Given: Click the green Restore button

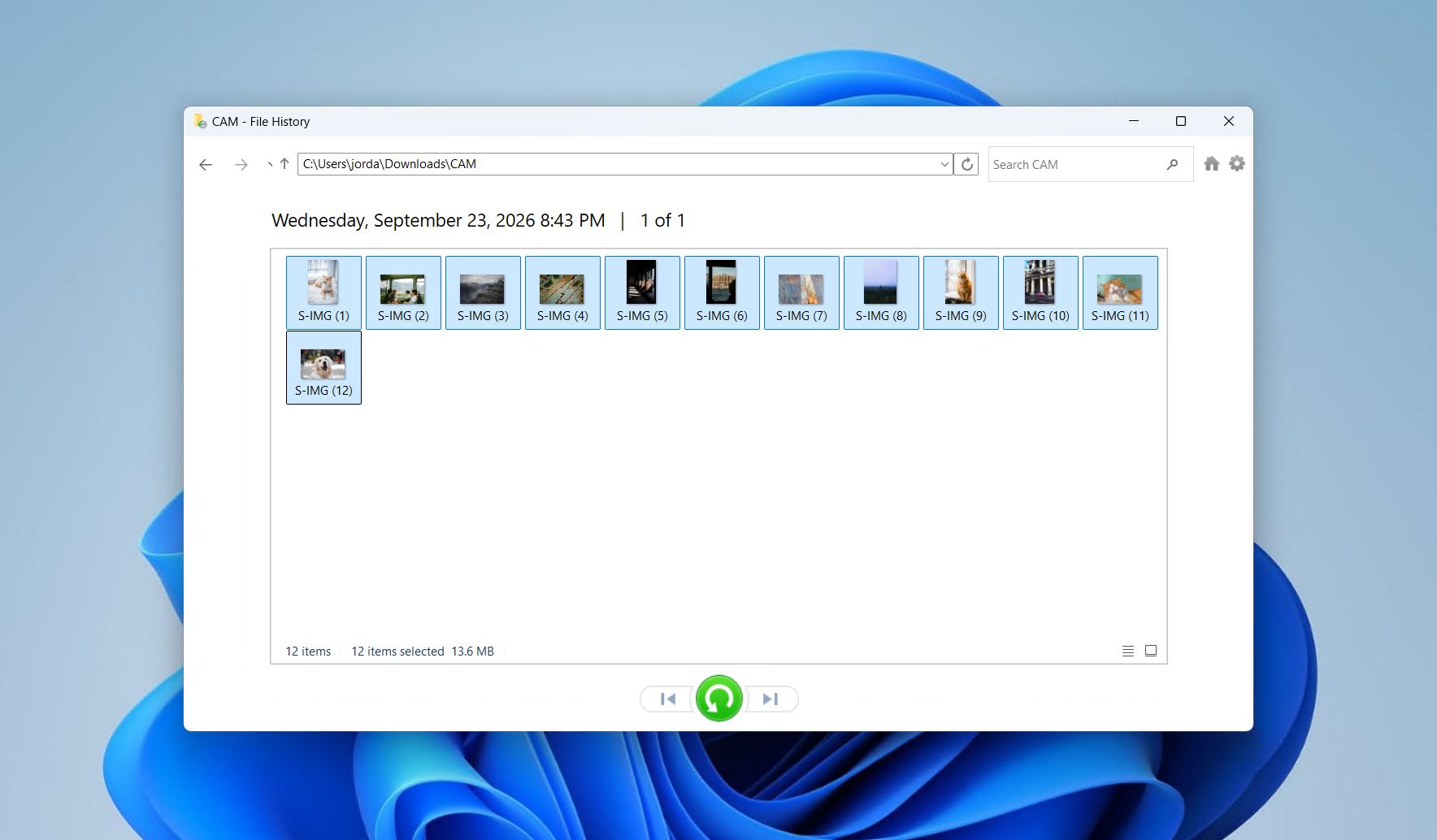Looking at the screenshot, I should [719, 698].
